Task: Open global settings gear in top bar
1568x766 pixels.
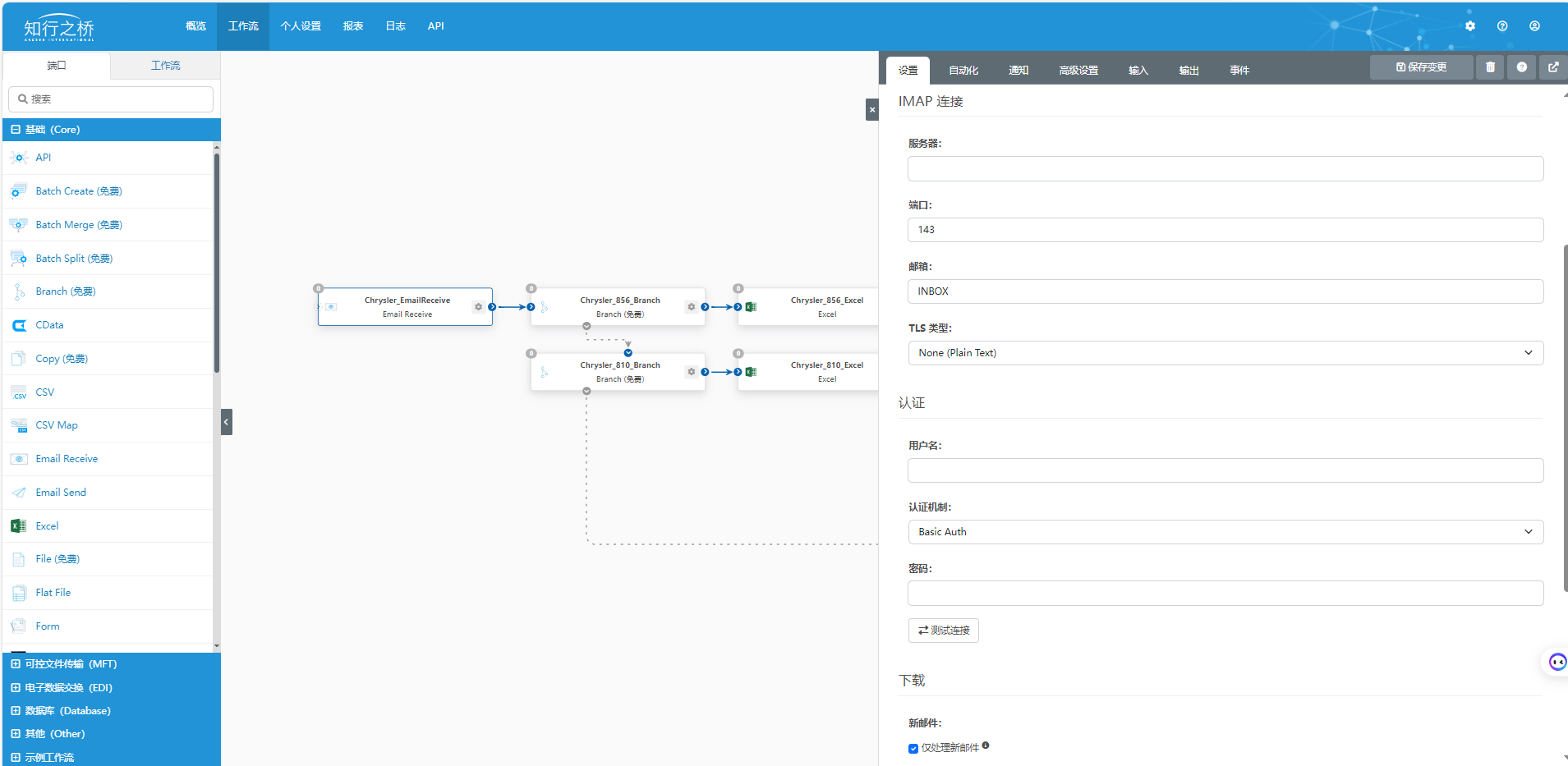Action: [1470, 26]
